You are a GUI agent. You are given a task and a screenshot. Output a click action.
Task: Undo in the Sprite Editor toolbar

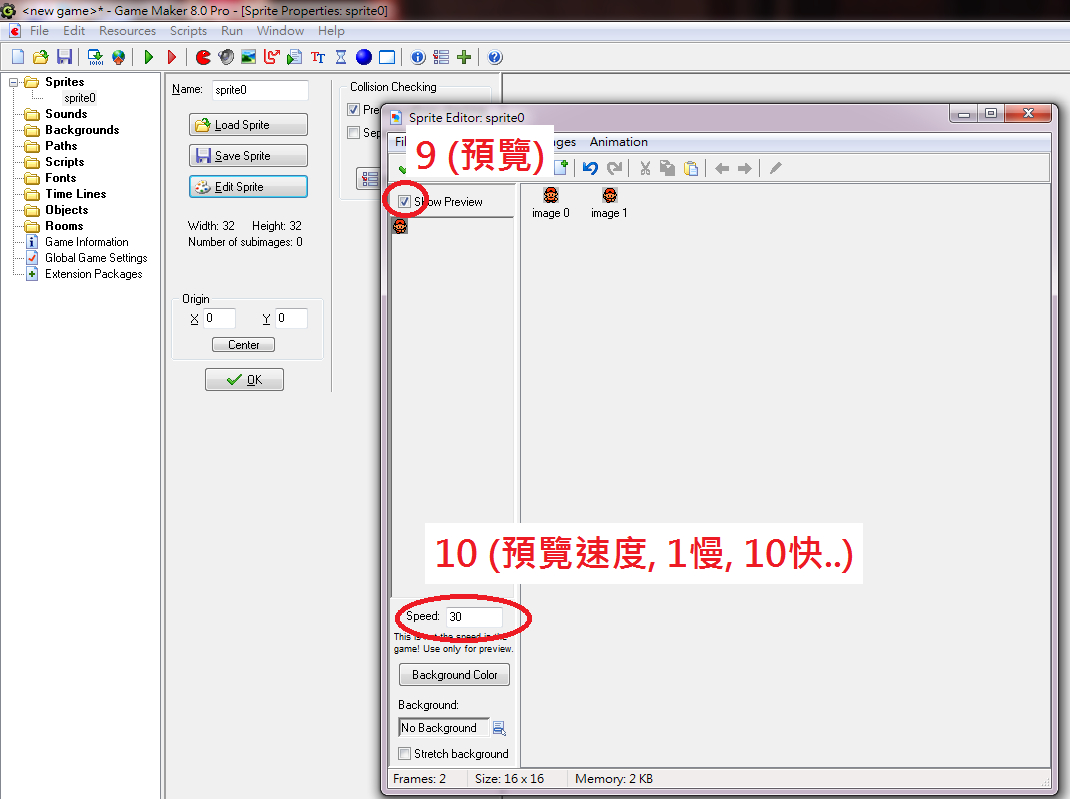coord(590,168)
